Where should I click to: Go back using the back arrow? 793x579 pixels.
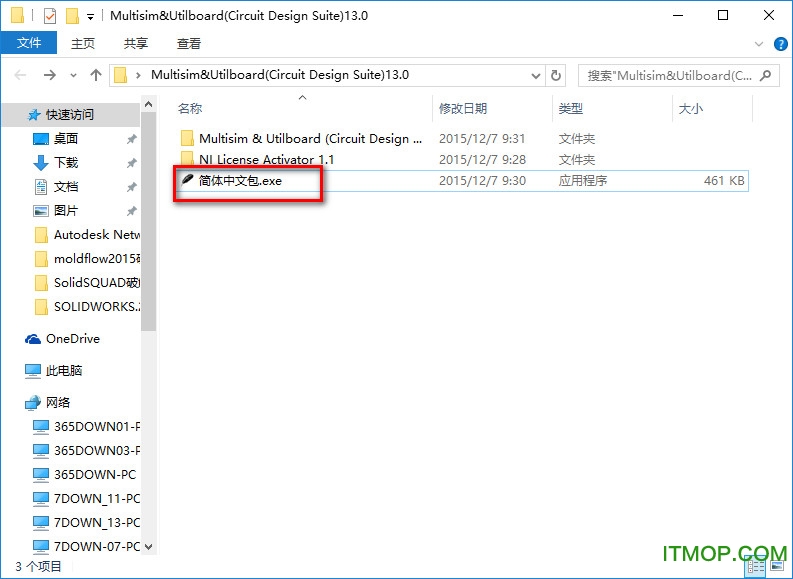20,75
